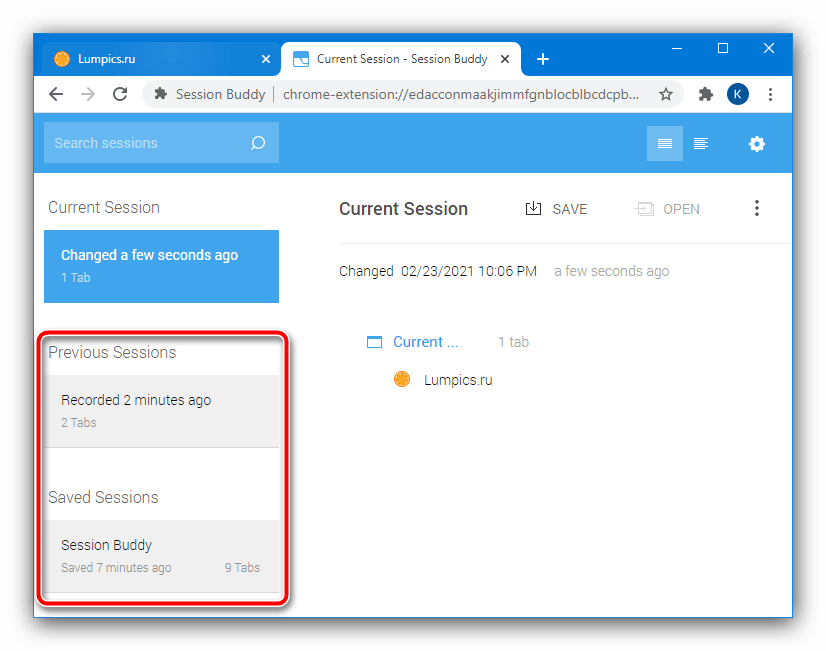Reload the current page
The image size is (826, 651).
(x=120, y=94)
